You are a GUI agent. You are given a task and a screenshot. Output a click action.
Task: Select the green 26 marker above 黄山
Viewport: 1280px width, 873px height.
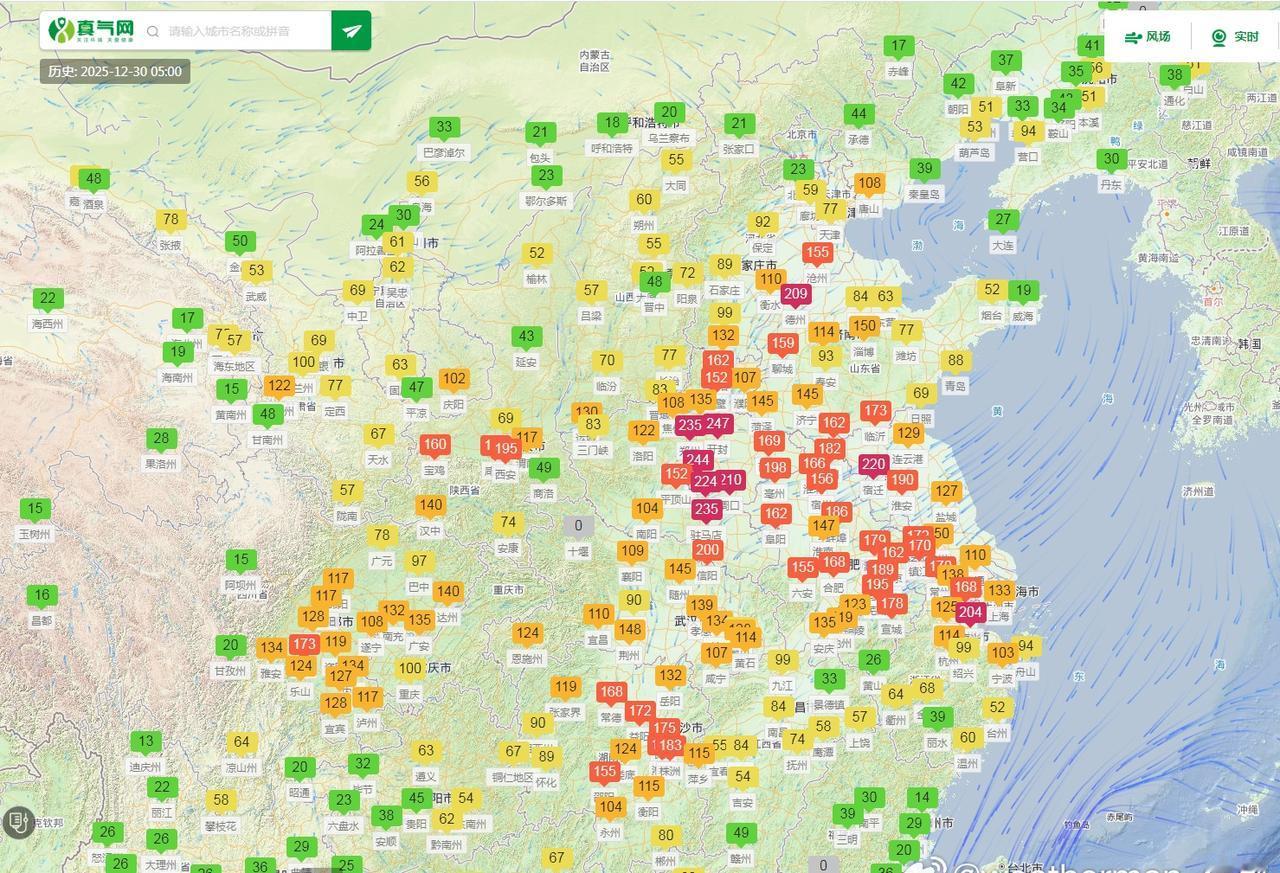pos(873,660)
